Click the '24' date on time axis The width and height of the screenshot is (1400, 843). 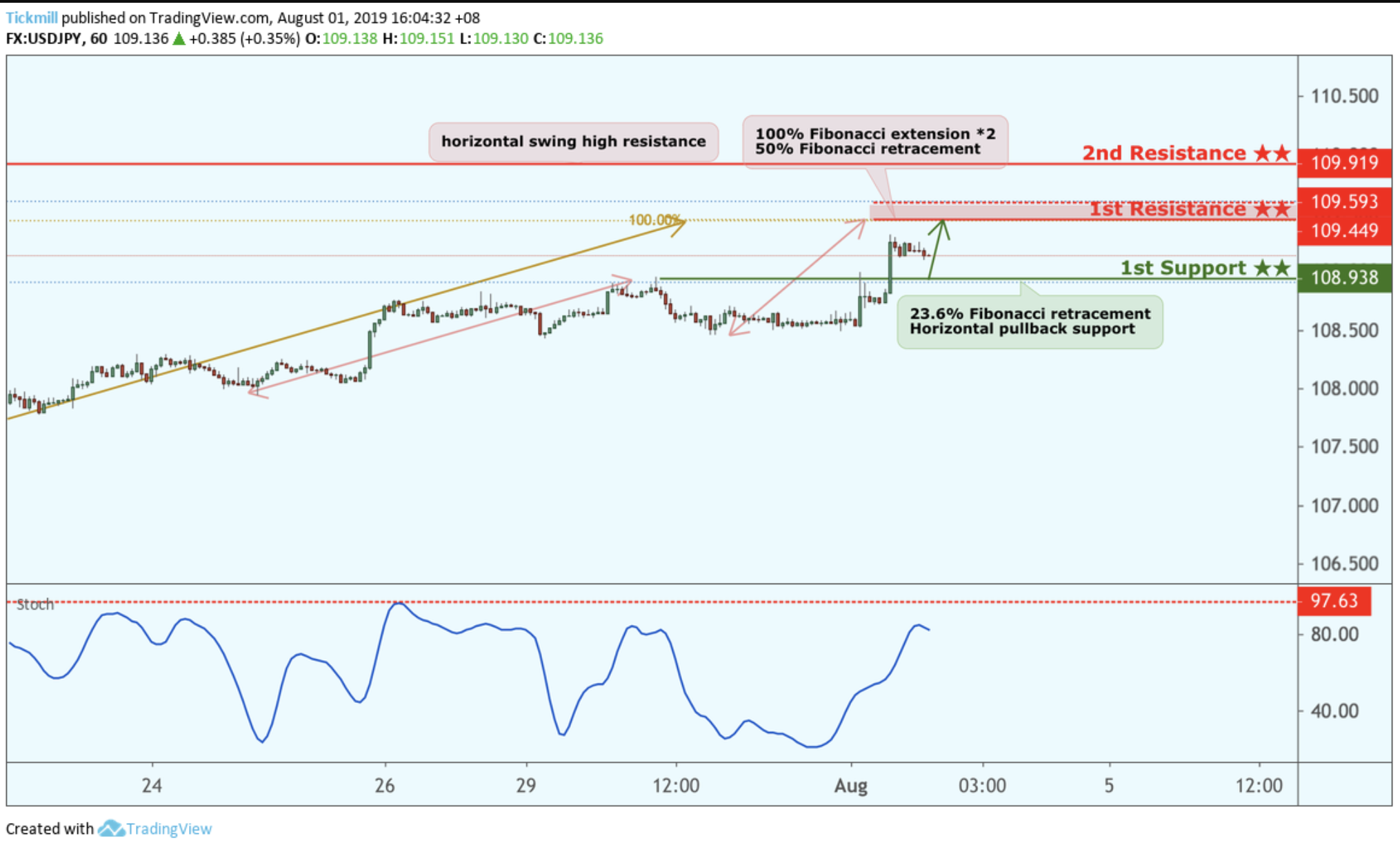[152, 785]
